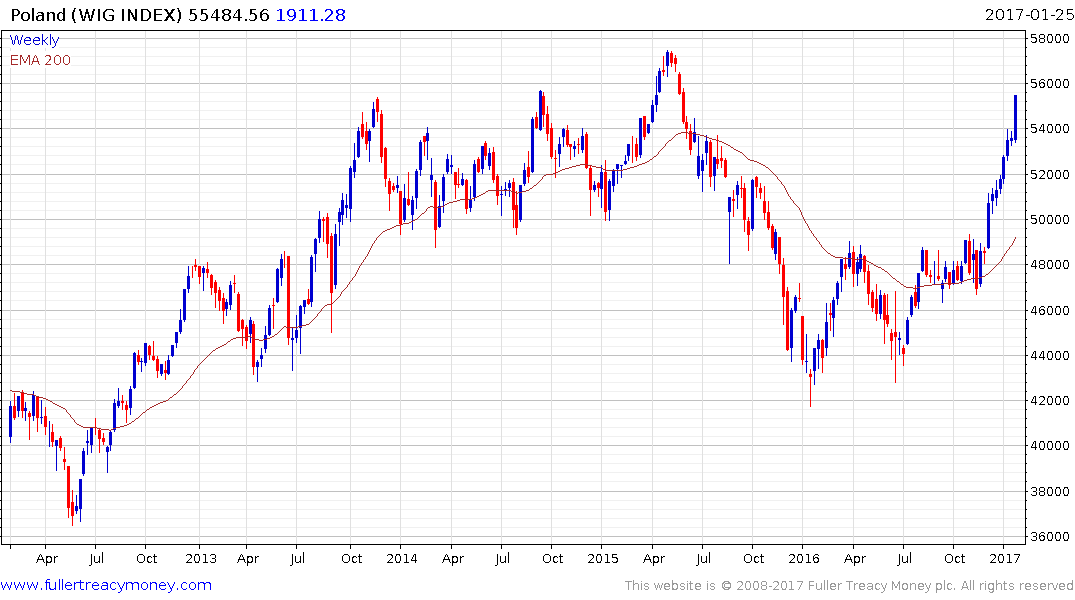1075x600 pixels.
Task: Click the chart date 2017-01-25
Action: [1029, 14]
